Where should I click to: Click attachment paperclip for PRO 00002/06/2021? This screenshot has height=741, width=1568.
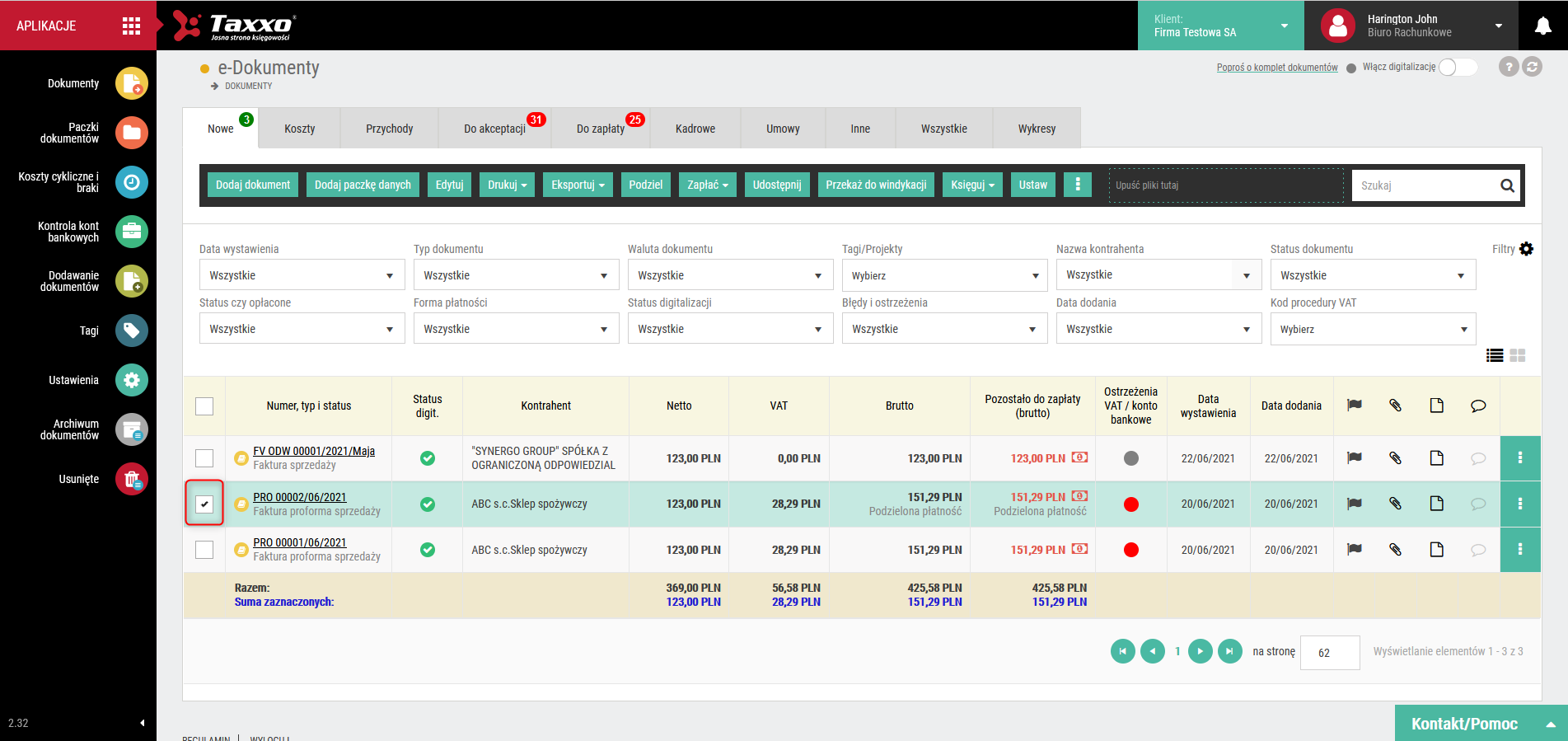(x=1395, y=504)
